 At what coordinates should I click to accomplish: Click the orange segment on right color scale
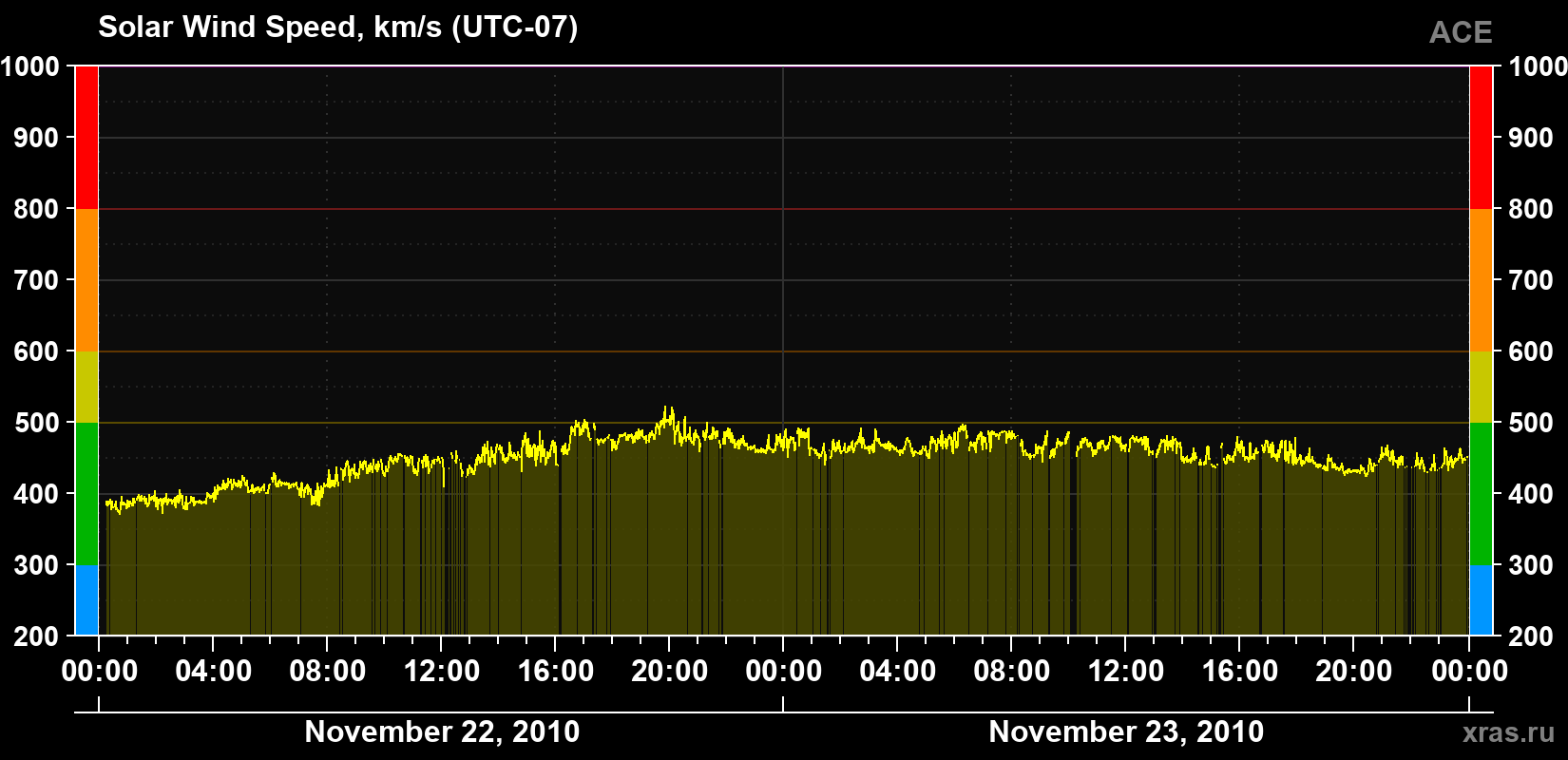[1481, 280]
